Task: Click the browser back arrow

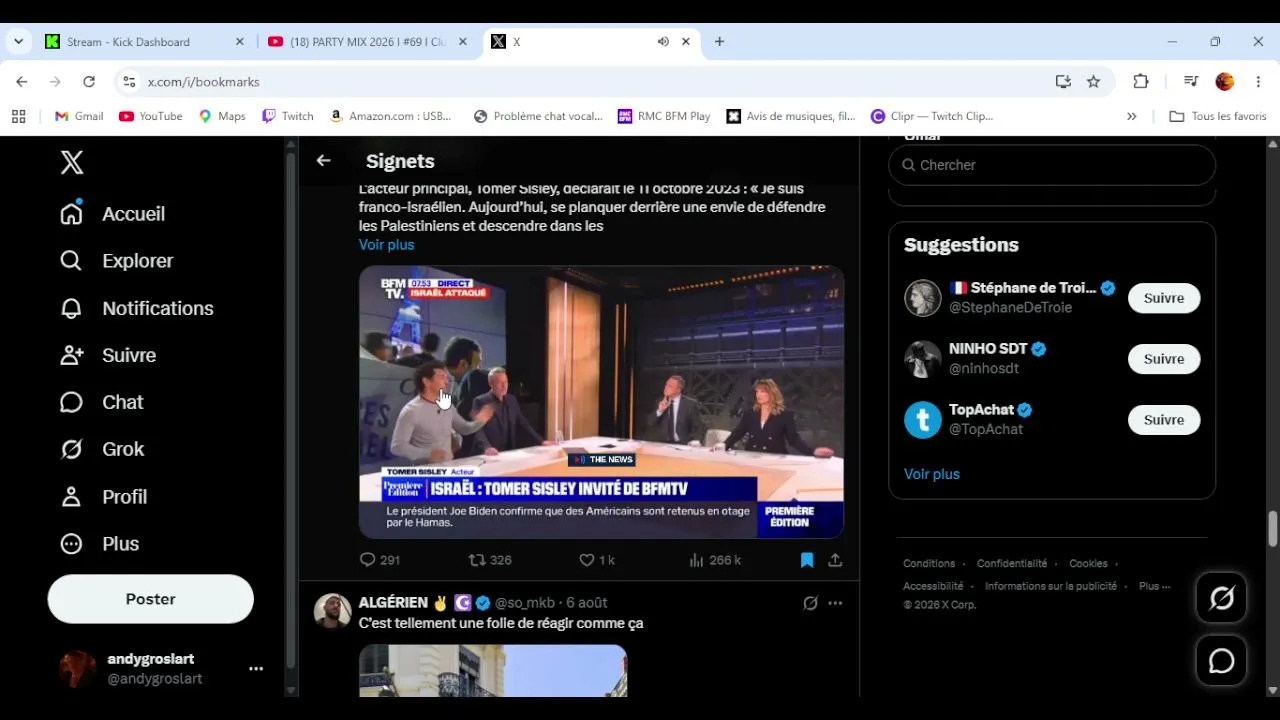Action: point(22,82)
